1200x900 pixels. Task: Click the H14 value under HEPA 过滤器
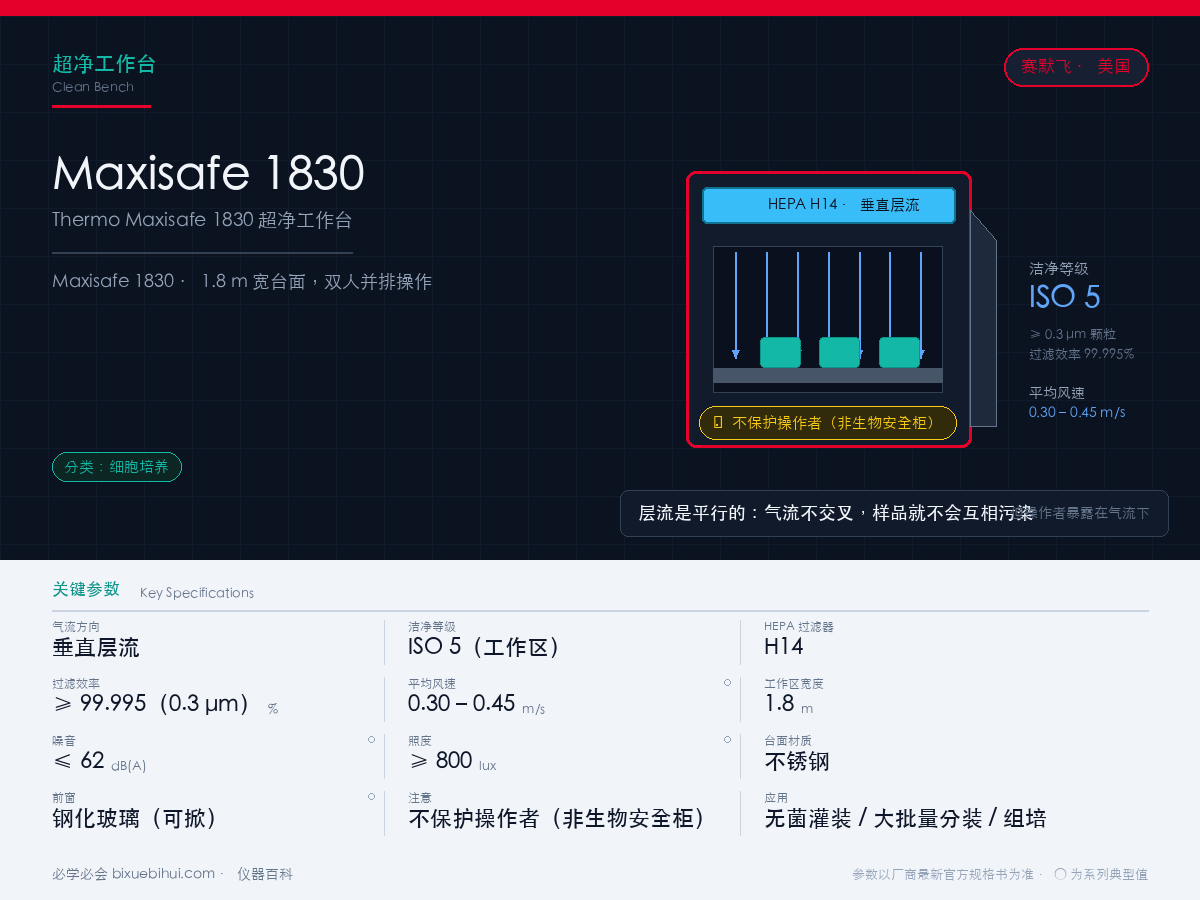[x=784, y=647]
